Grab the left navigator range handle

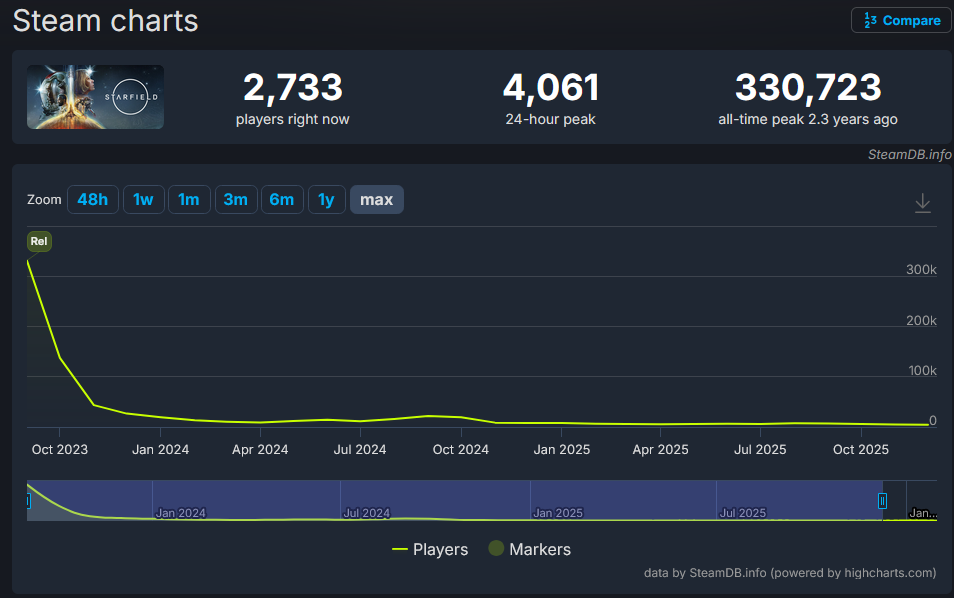point(28,501)
